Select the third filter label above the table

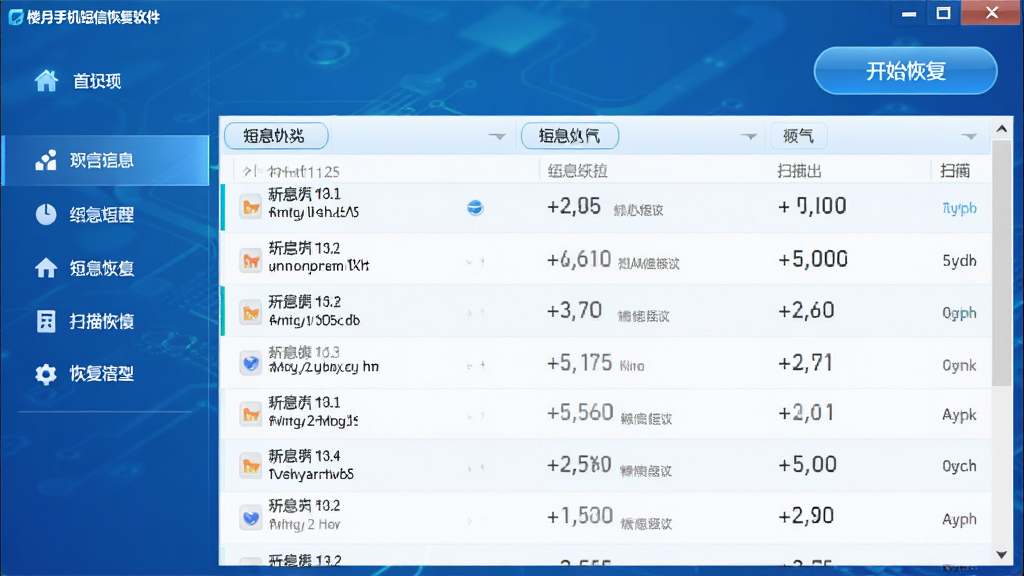point(798,136)
